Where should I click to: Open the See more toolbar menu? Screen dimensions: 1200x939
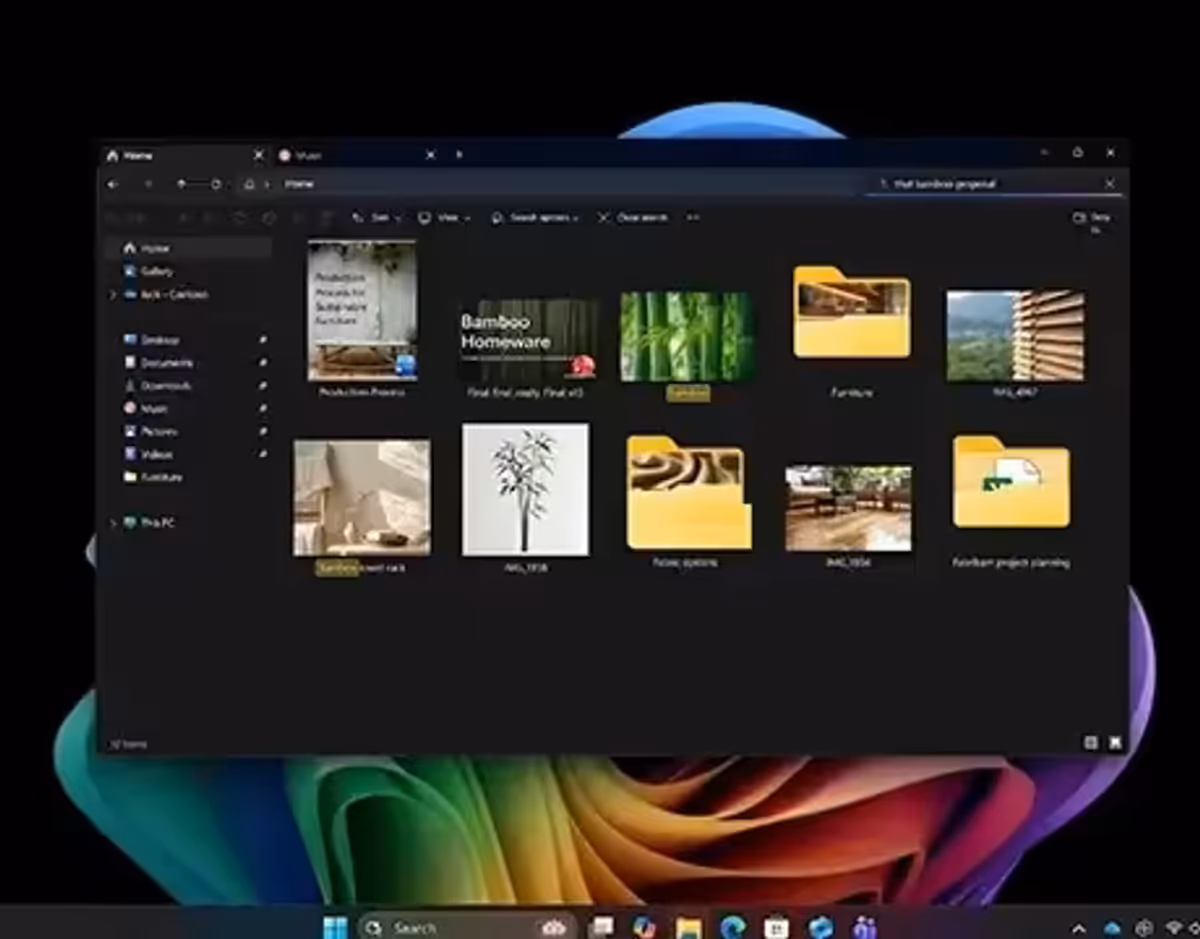pyautogui.click(x=693, y=217)
